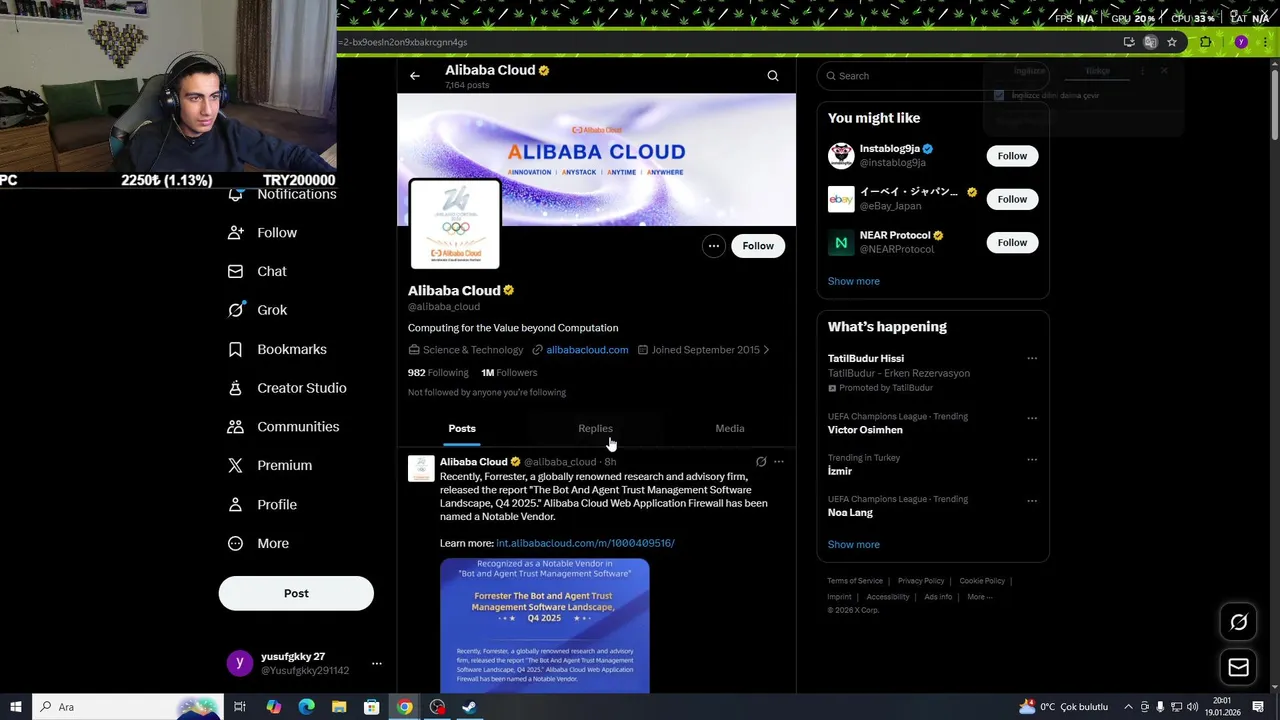Screen dimensions: 1280x720
Task: Show hidden tray icons chevron
Action: pos(1128,707)
